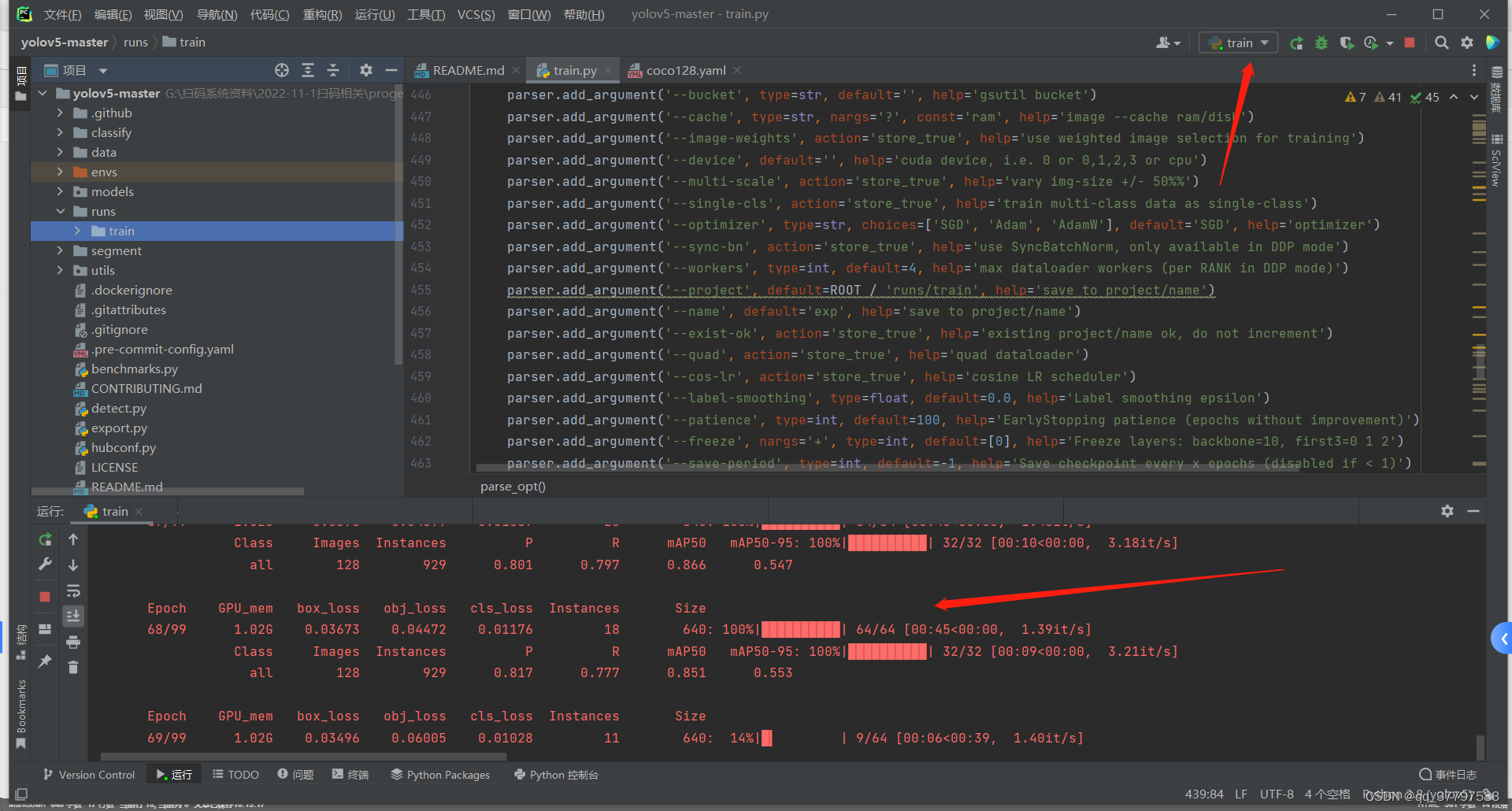The image size is (1512, 811).
Task: Open Search Everywhere magnifier
Action: point(1441,43)
